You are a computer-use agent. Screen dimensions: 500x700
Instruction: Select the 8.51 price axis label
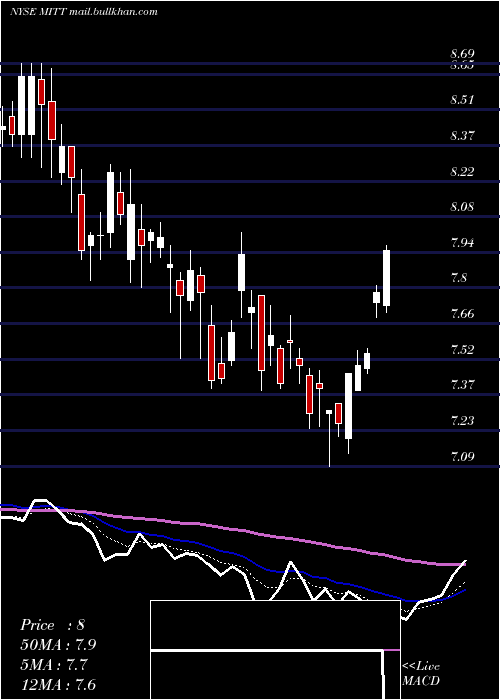(462, 100)
